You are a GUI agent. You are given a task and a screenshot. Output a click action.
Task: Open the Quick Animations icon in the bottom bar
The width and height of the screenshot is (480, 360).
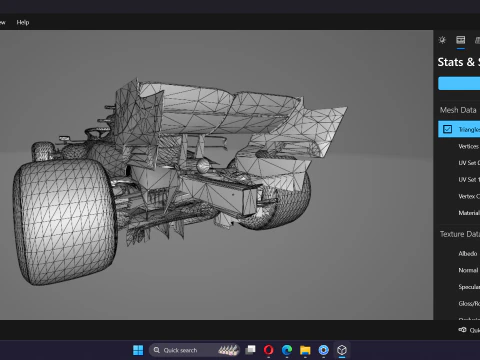coord(462,330)
